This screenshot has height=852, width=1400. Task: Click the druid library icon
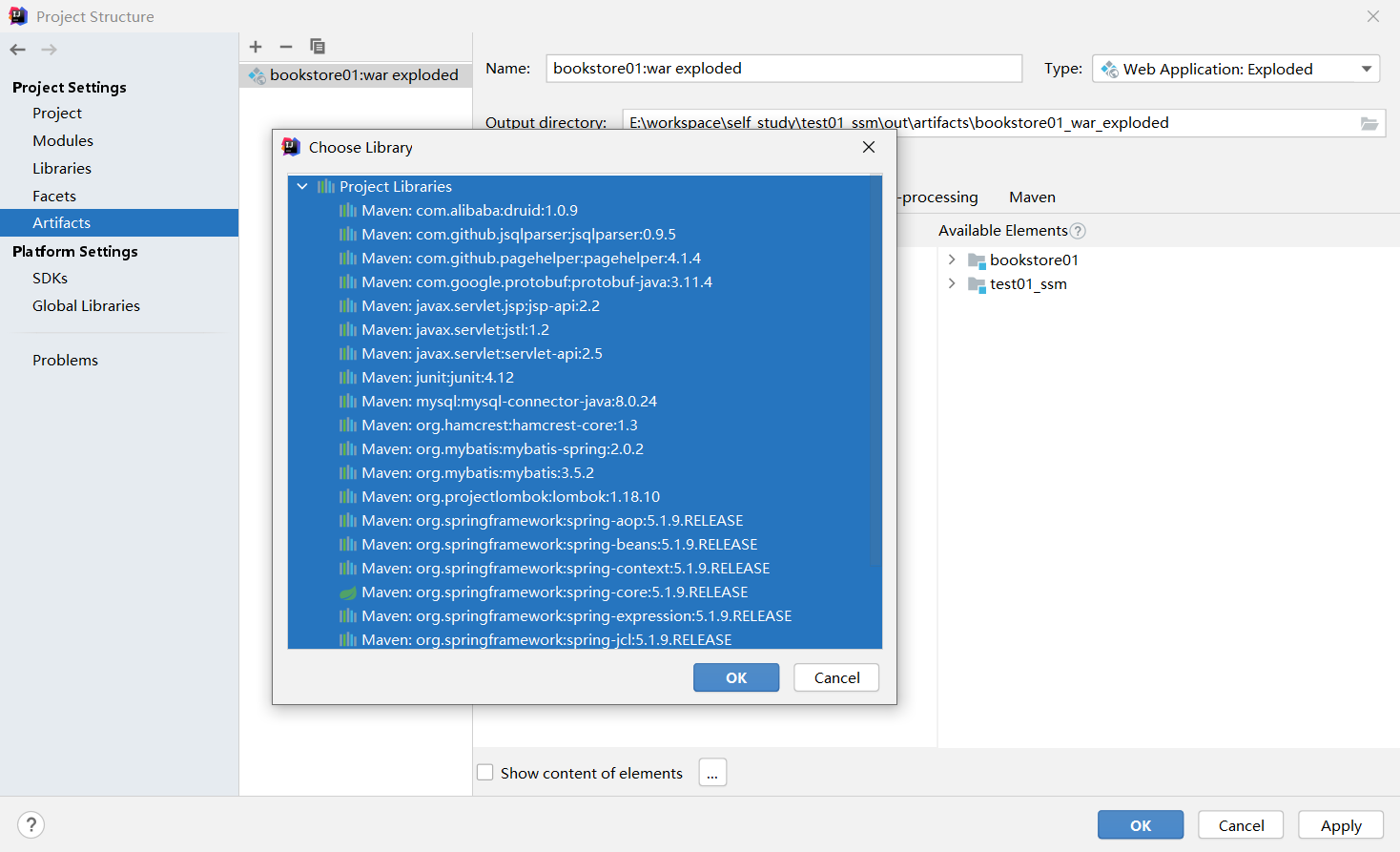tap(348, 211)
